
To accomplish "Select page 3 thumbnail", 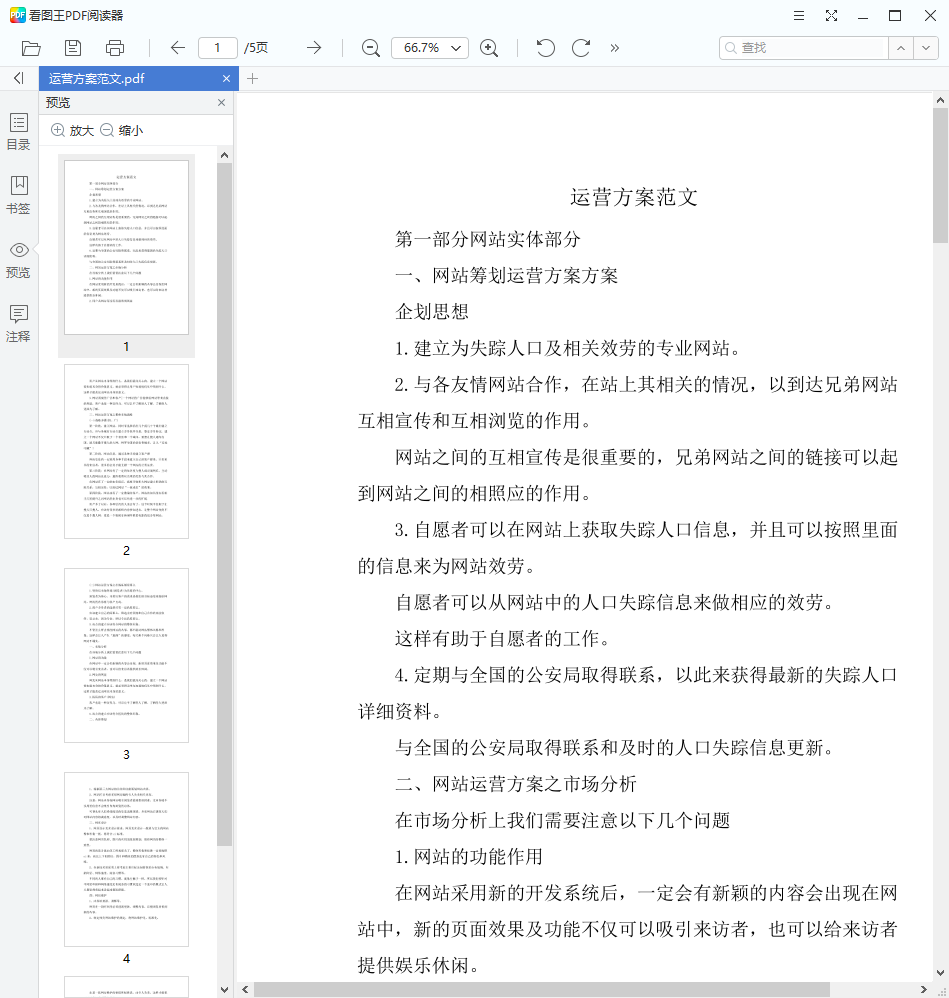I will pos(127,656).
